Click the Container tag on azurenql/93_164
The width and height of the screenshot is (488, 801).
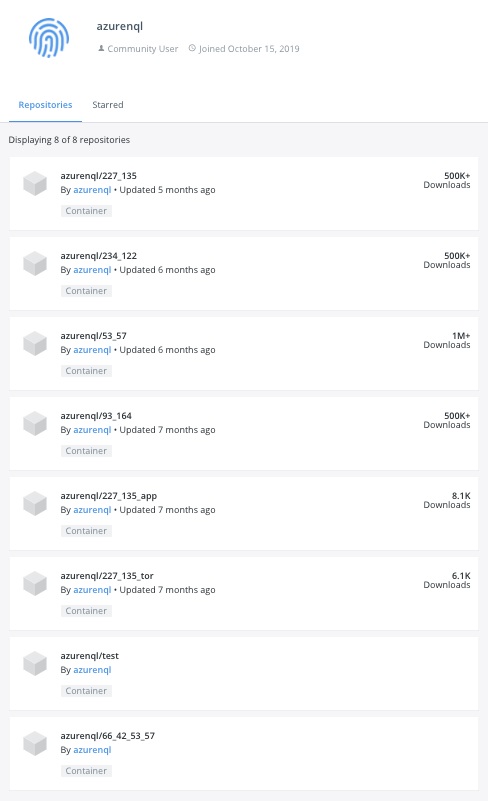(x=86, y=451)
